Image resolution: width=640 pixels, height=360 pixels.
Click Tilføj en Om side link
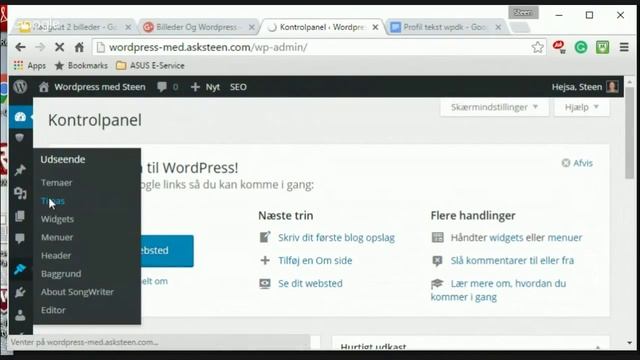pos(315,260)
